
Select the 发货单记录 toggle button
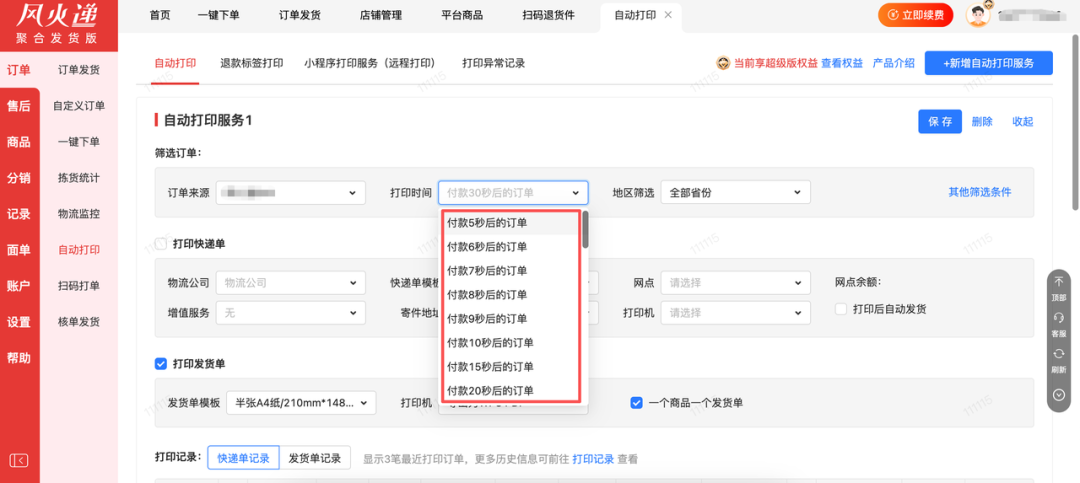(315, 458)
